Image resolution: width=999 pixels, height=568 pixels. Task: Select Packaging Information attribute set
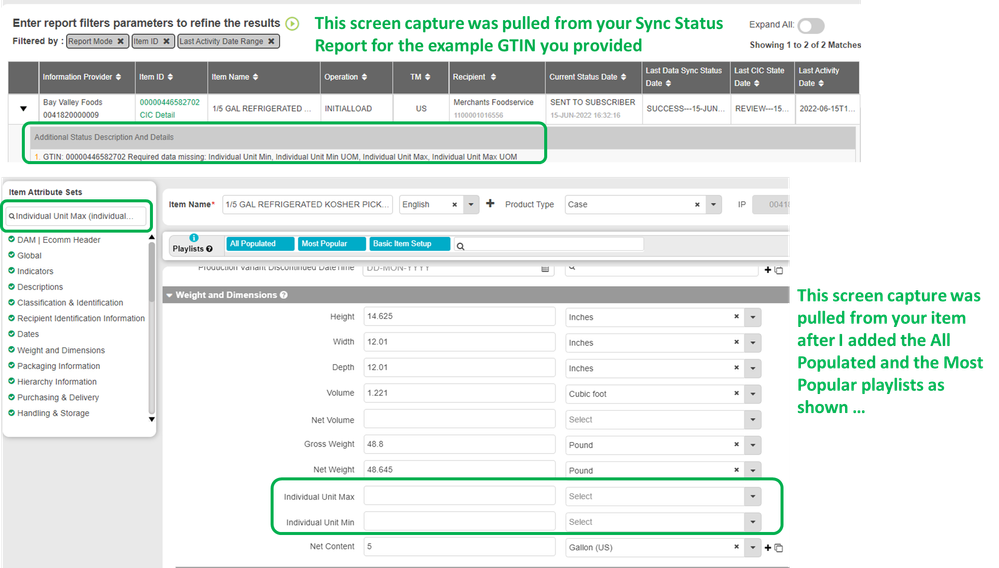59,366
